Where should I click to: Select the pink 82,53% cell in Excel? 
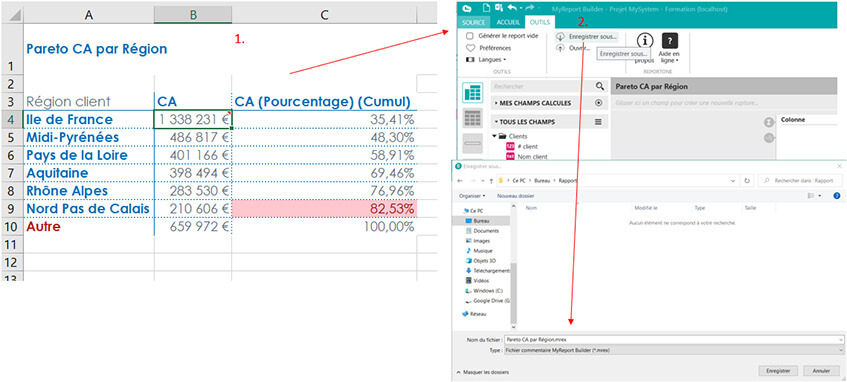click(x=324, y=209)
